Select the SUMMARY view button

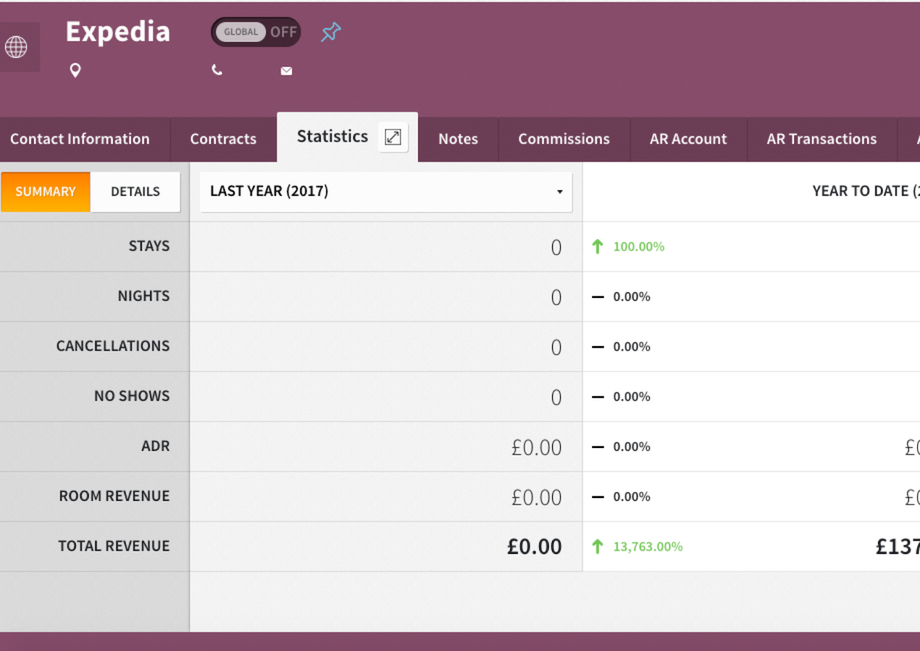[x=46, y=192]
